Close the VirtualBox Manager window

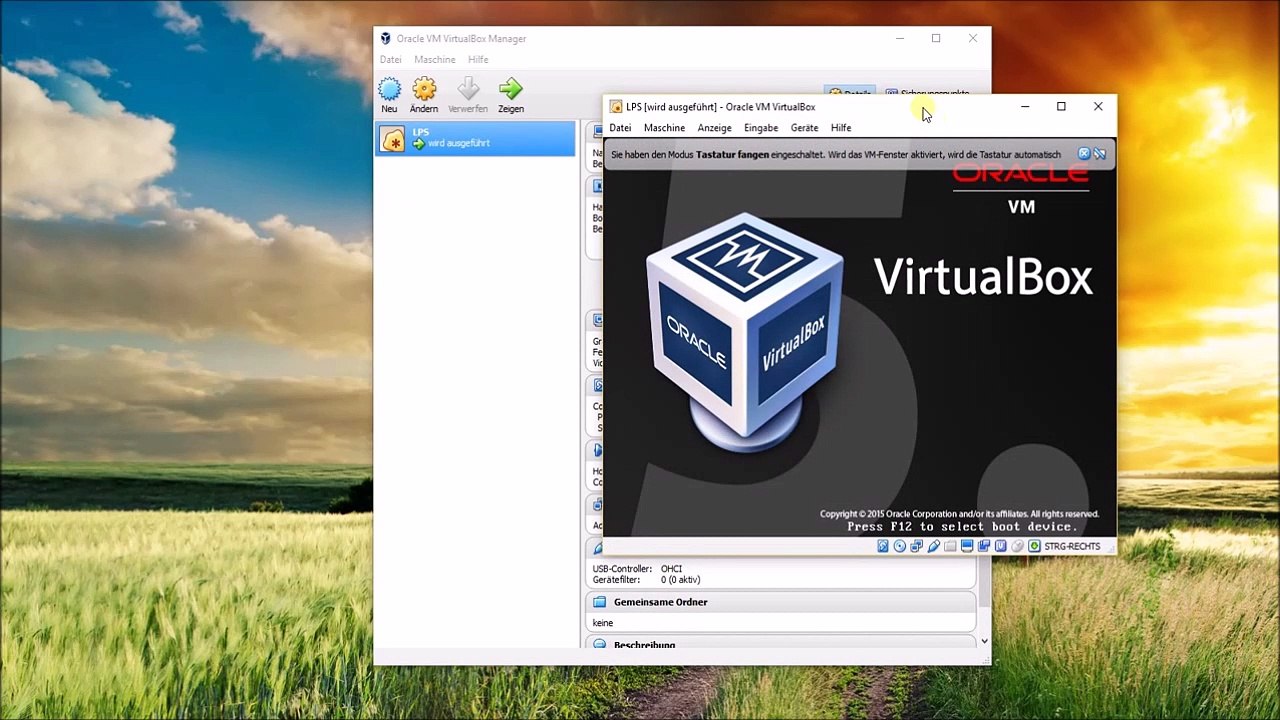coord(973,39)
